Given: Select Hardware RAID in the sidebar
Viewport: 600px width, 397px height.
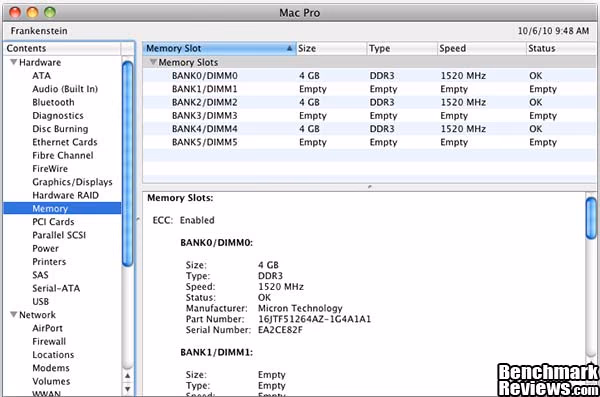Looking at the screenshot, I should (x=65, y=195).
